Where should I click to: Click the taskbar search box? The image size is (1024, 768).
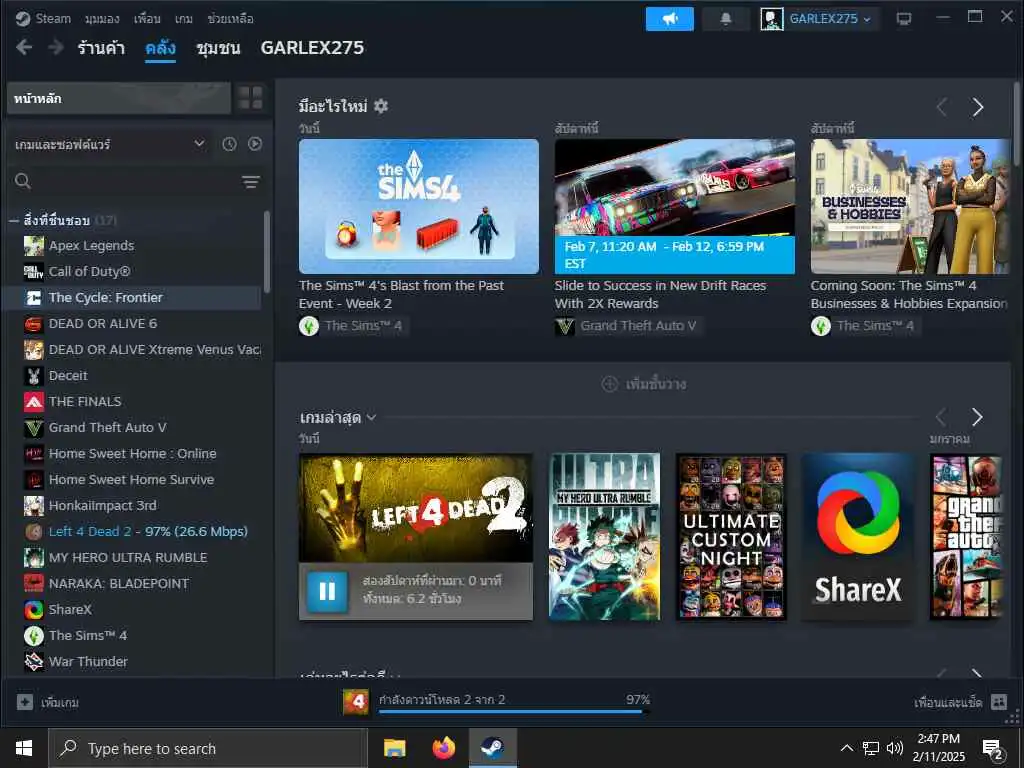point(208,748)
